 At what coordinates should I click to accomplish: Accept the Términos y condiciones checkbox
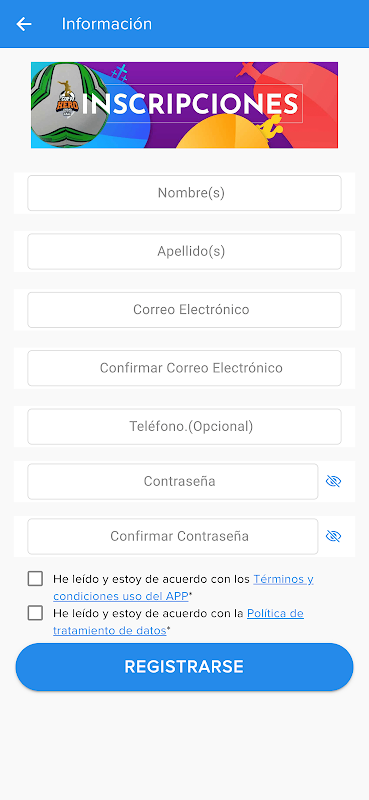tap(35, 579)
